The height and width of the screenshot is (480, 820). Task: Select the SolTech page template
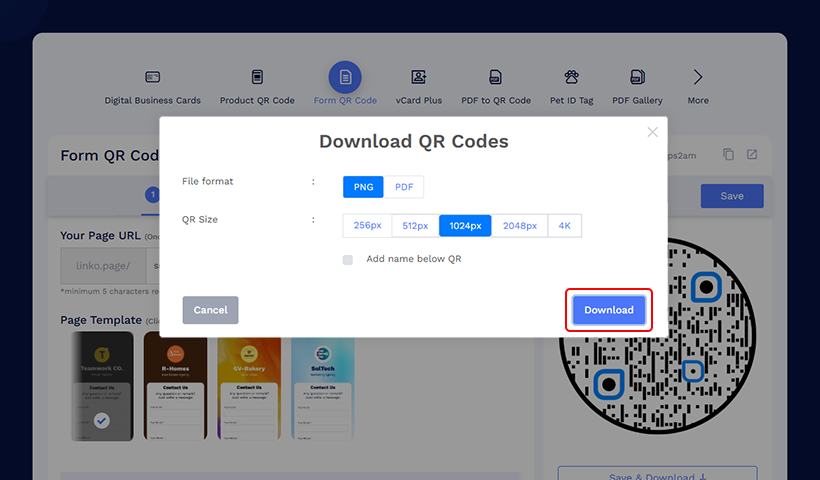(x=323, y=387)
